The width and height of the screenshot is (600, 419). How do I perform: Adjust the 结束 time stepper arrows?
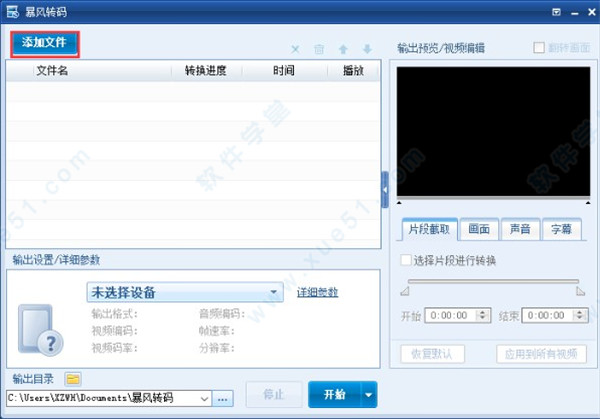click(x=580, y=315)
